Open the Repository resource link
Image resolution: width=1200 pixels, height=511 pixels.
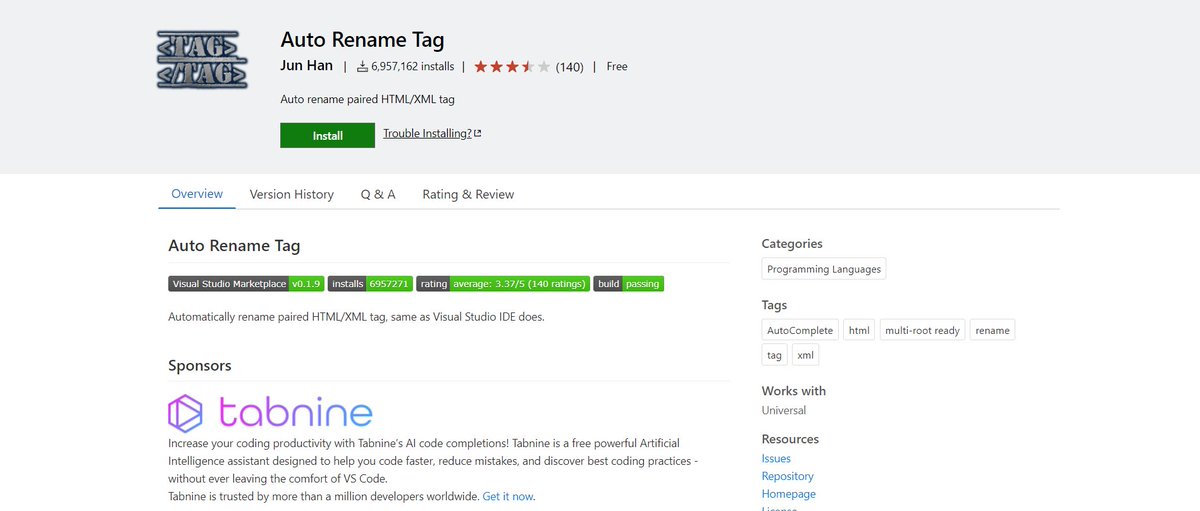[788, 476]
